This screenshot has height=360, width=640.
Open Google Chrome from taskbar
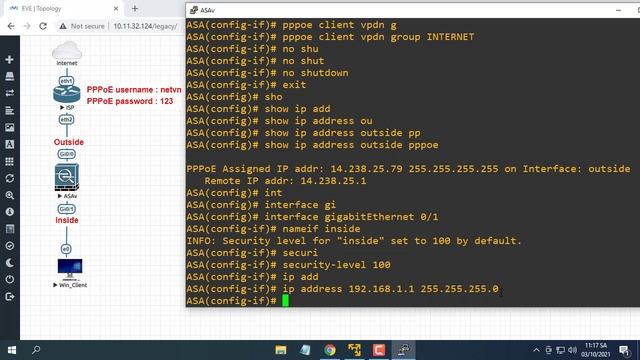click(330, 350)
